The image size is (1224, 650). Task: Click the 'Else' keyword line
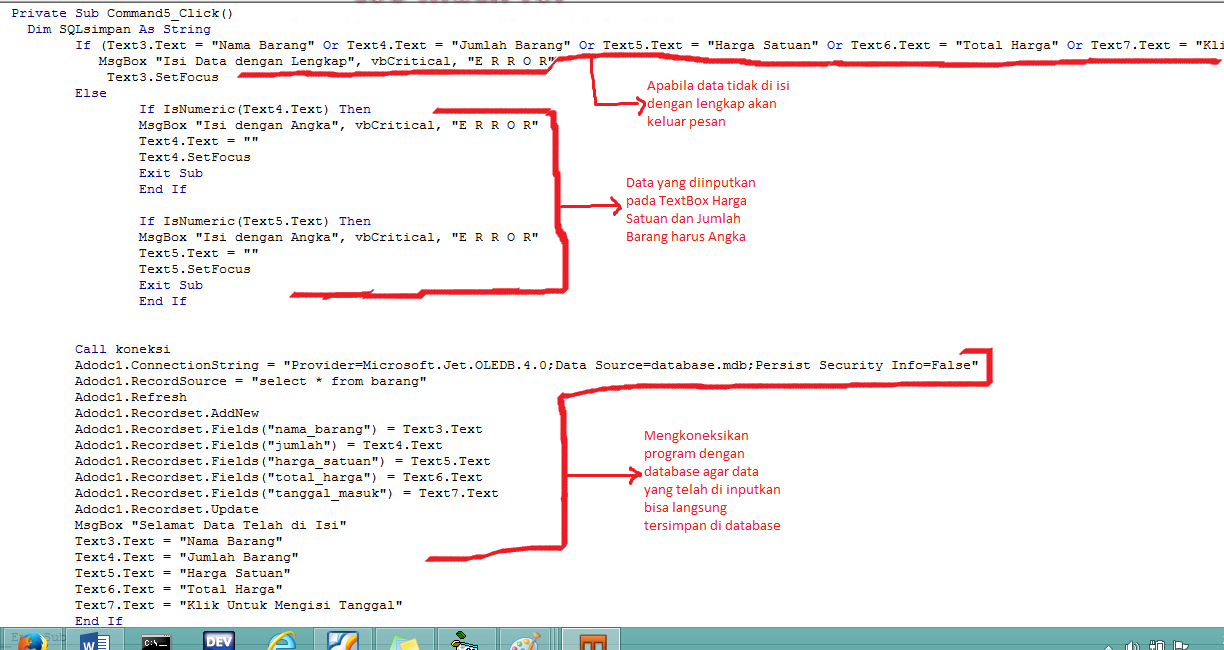91,93
